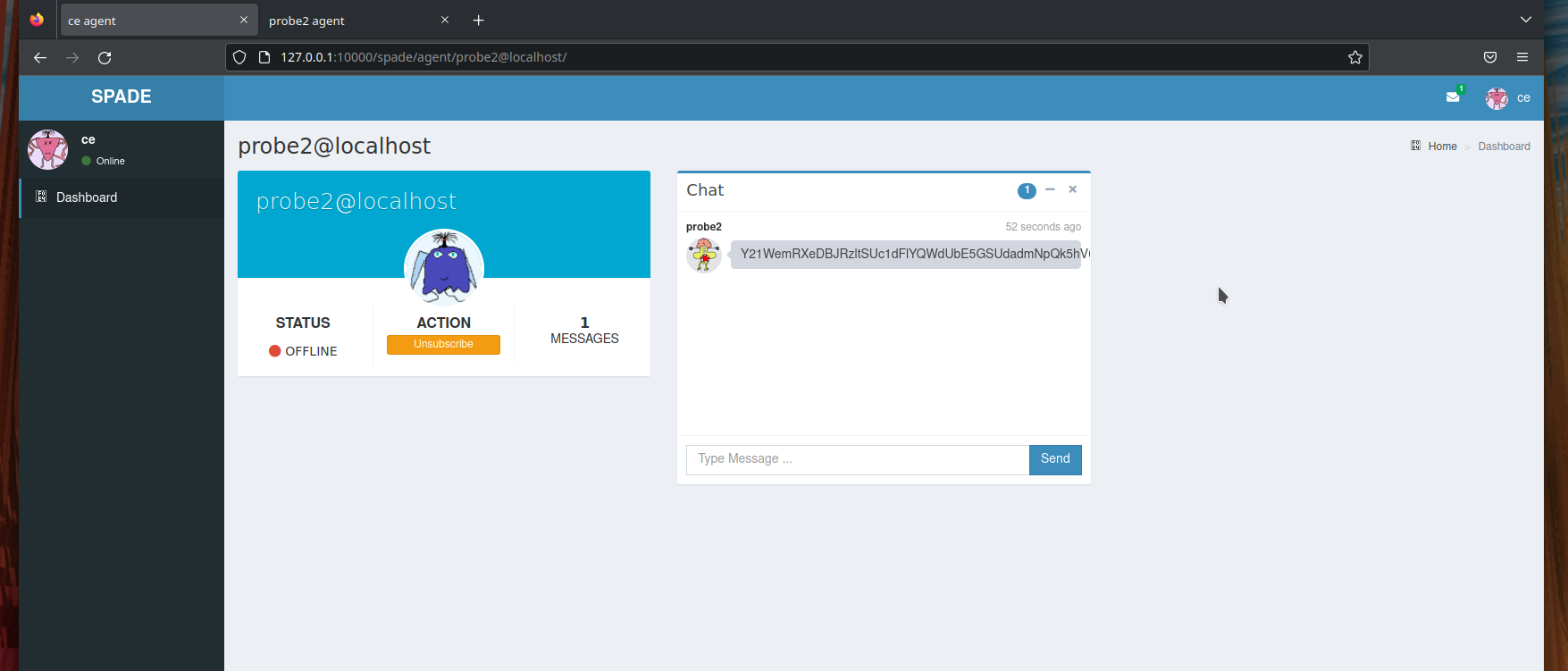Click the shield tracking protection icon
1568x671 pixels.
pos(239,57)
